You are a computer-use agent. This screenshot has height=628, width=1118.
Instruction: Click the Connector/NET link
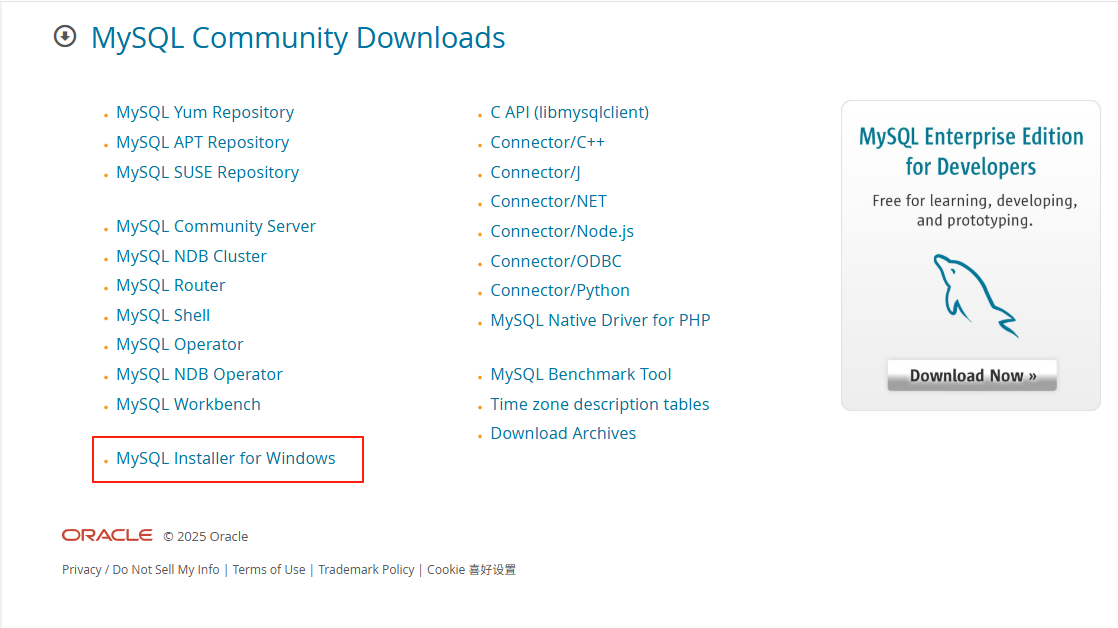[x=548, y=202]
